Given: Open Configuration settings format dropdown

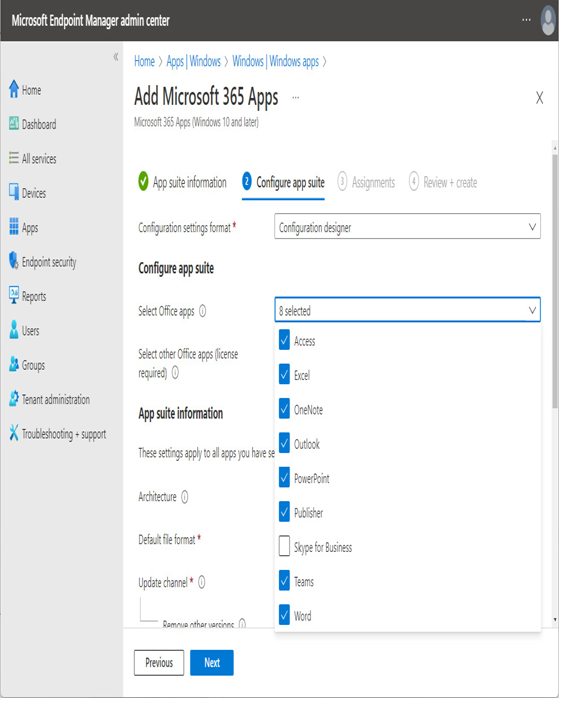Looking at the screenshot, I should coord(409,227).
